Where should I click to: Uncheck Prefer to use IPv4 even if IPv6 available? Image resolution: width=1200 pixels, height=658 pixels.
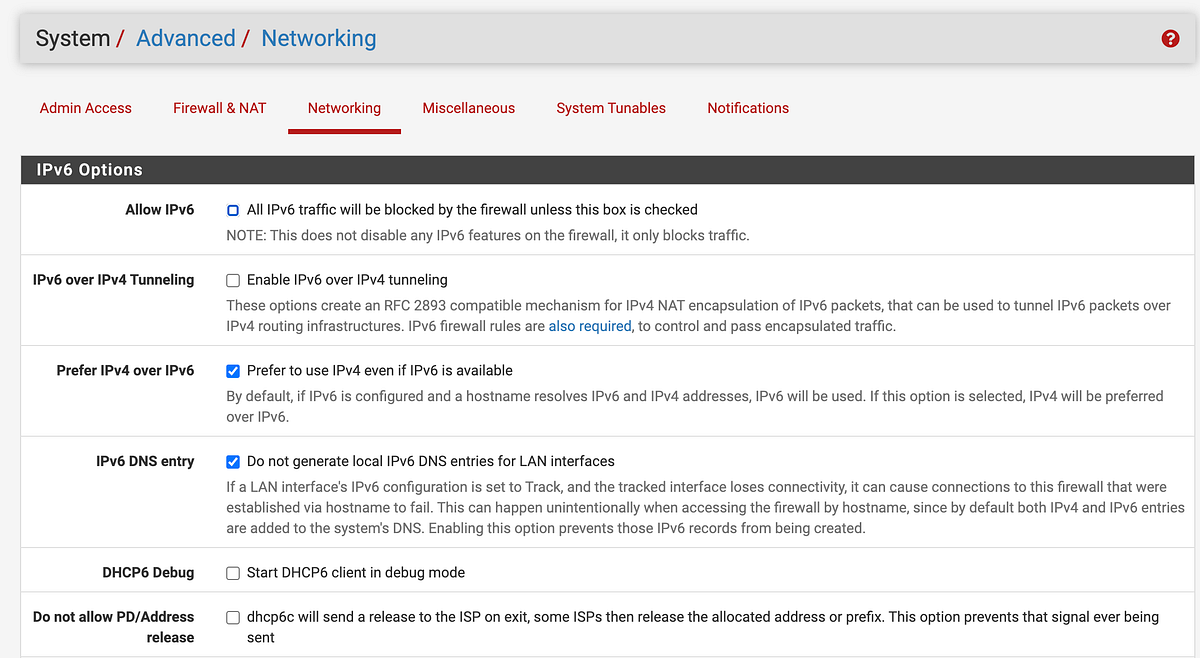point(232,370)
